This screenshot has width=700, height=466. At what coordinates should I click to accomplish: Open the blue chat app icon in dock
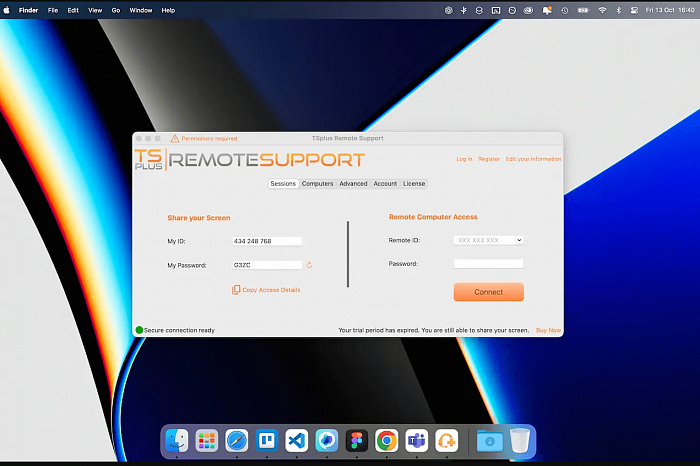(327, 441)
